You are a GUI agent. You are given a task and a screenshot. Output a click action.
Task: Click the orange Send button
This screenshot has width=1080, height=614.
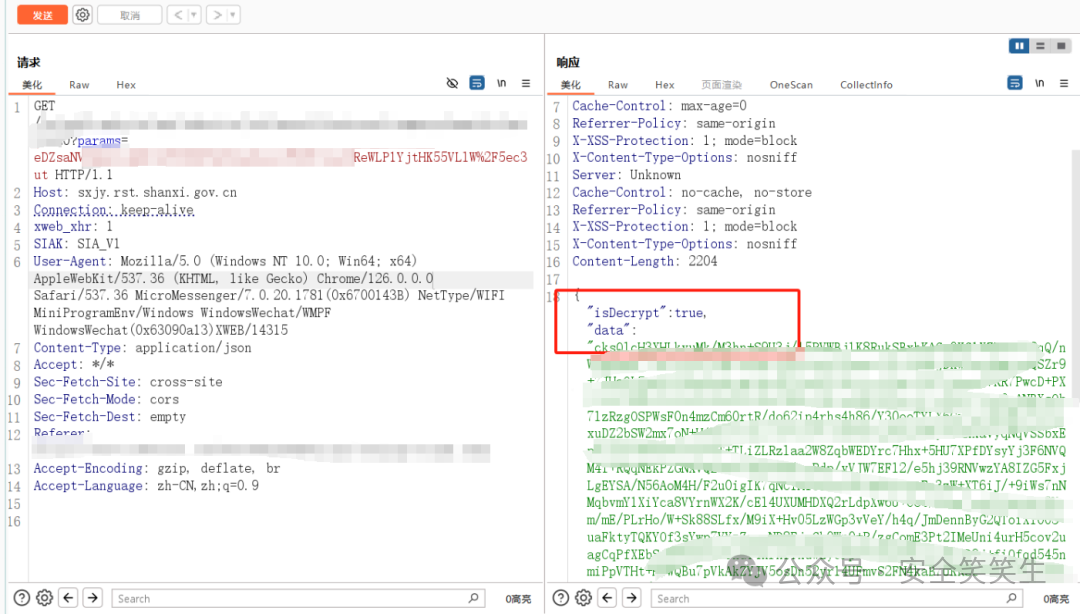[x=42, y=14]
